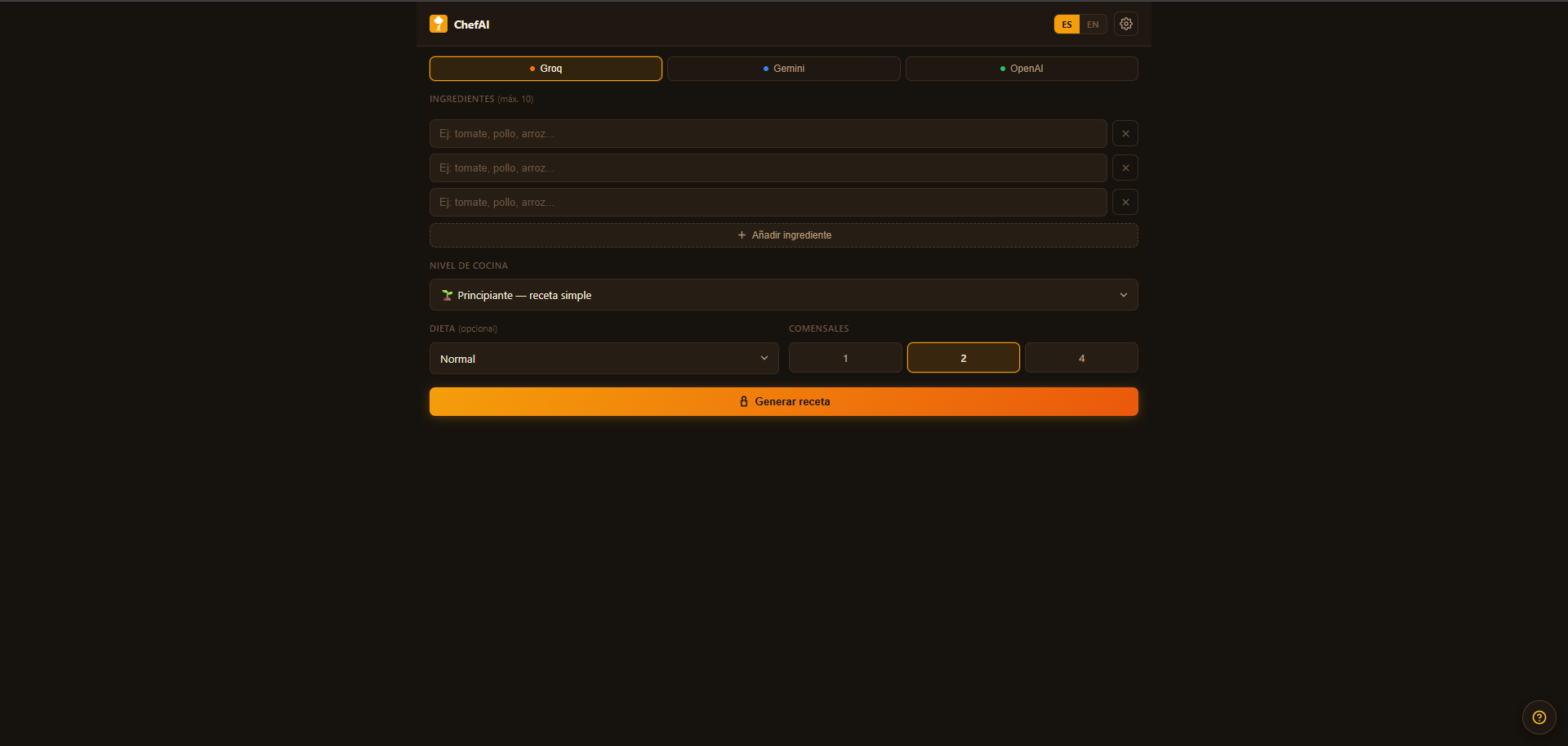Click the Generar receta button
1568x746 pixels.
(784, 401)
